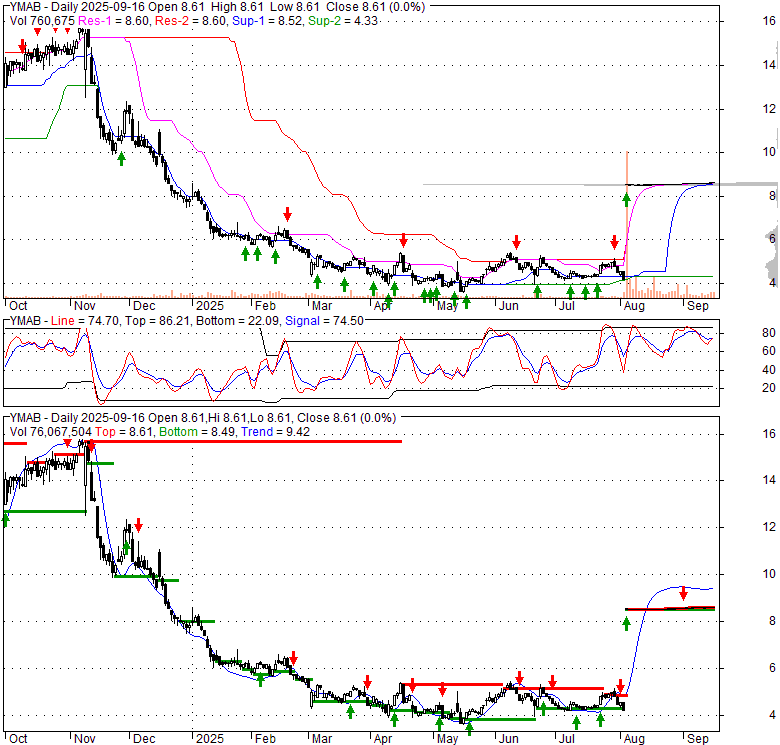Click the red sell arrow in early June in top chart
This screenshot has height=745, width=780.
516,242
